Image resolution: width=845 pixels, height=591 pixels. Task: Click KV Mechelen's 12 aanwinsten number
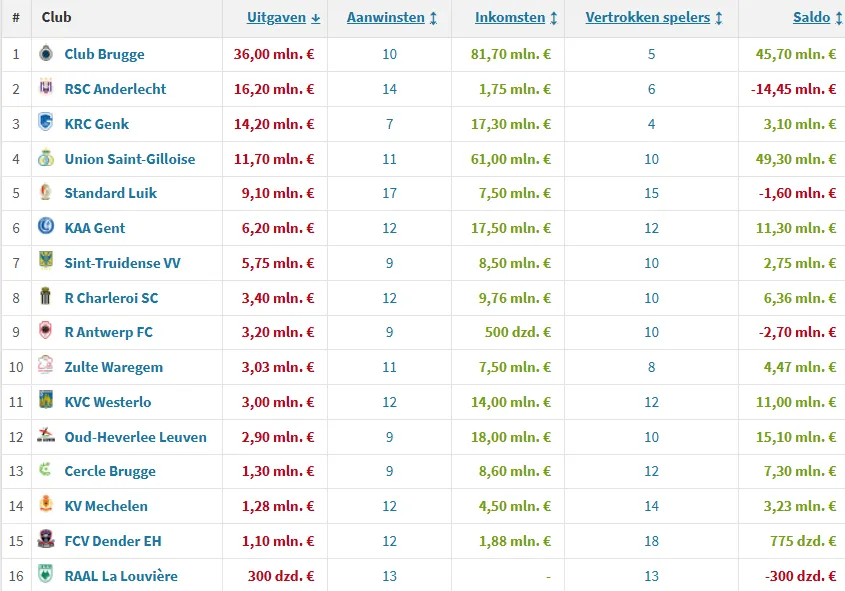[x=389, y=506]
